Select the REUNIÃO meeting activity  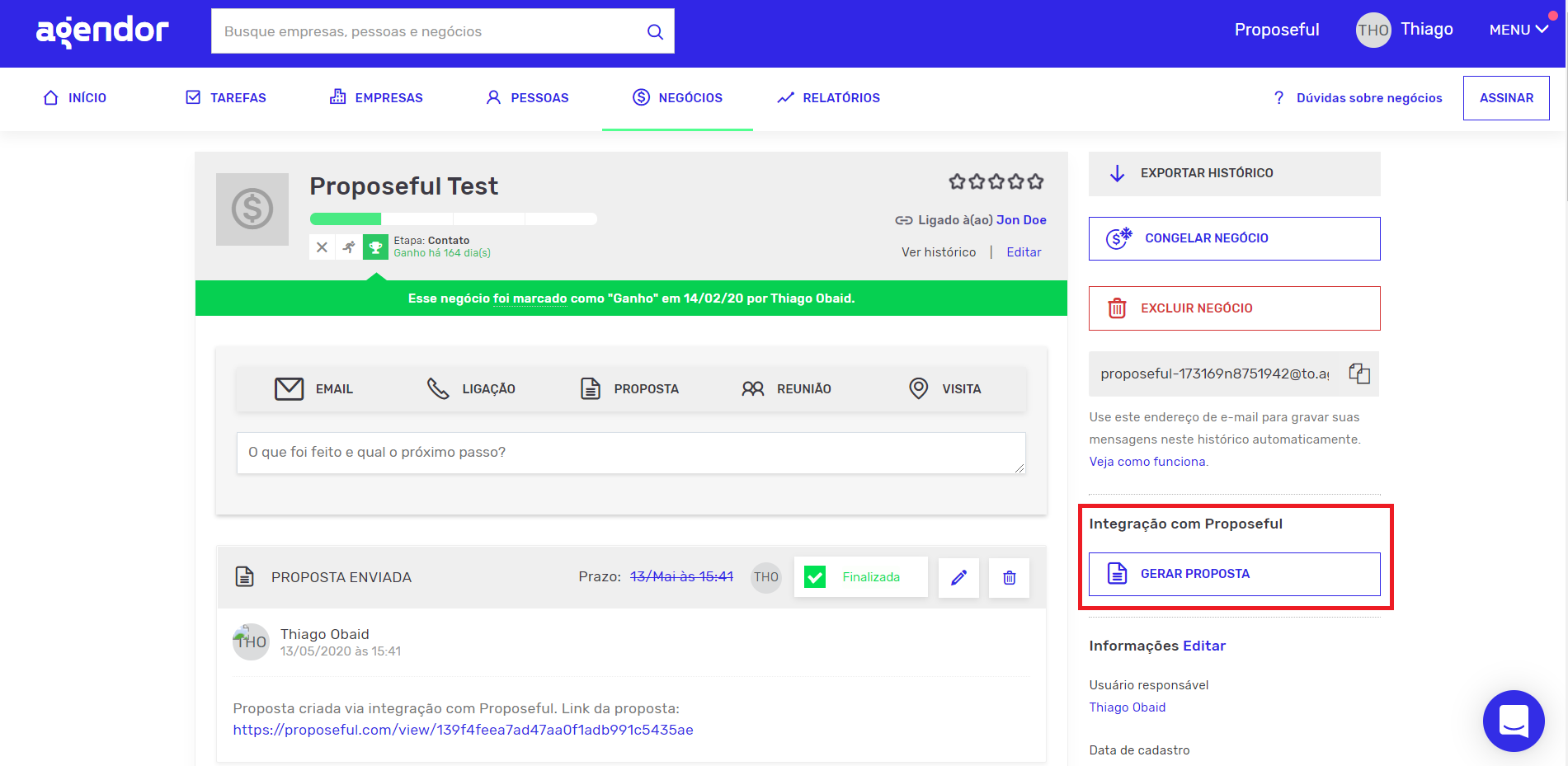[x=786, y=388]
